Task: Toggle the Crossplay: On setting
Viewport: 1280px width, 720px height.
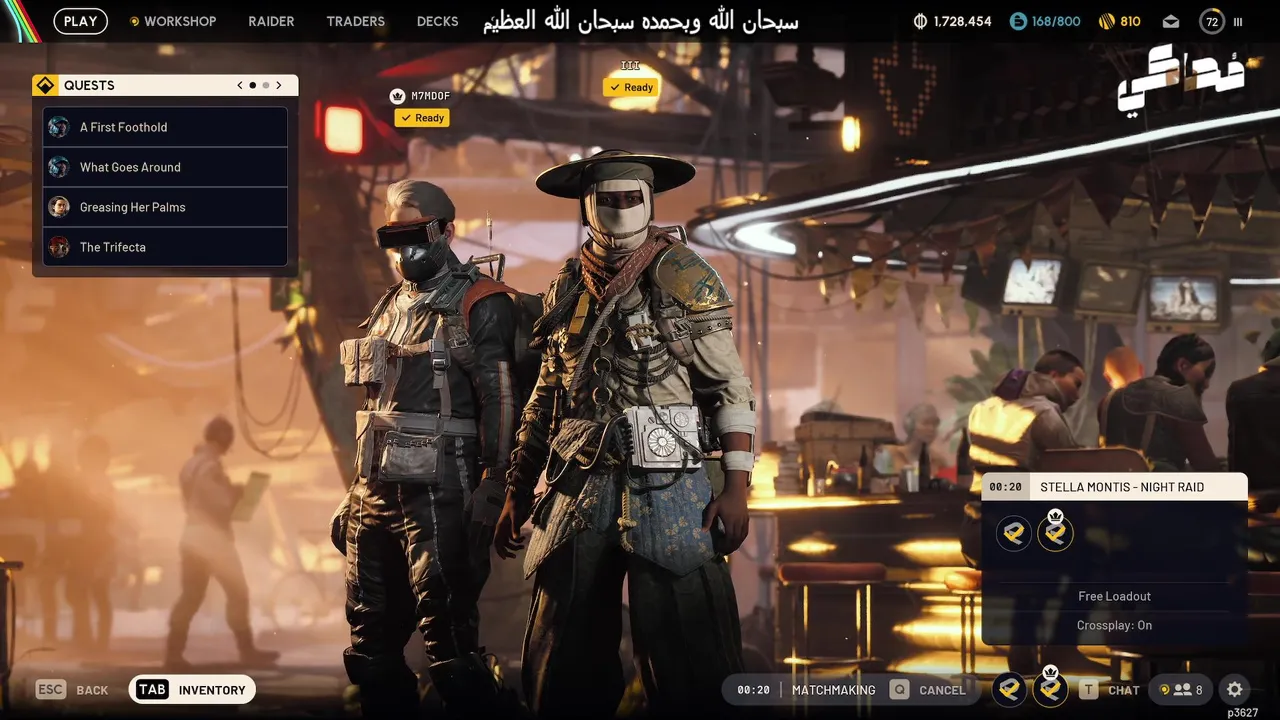Action: pos(1114,625)
